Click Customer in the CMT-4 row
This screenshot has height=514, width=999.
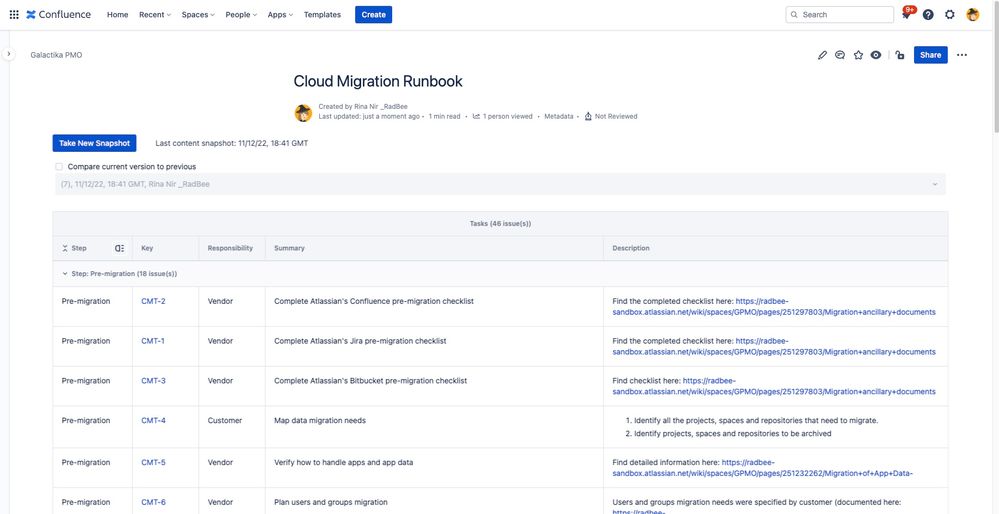[225, 420]
